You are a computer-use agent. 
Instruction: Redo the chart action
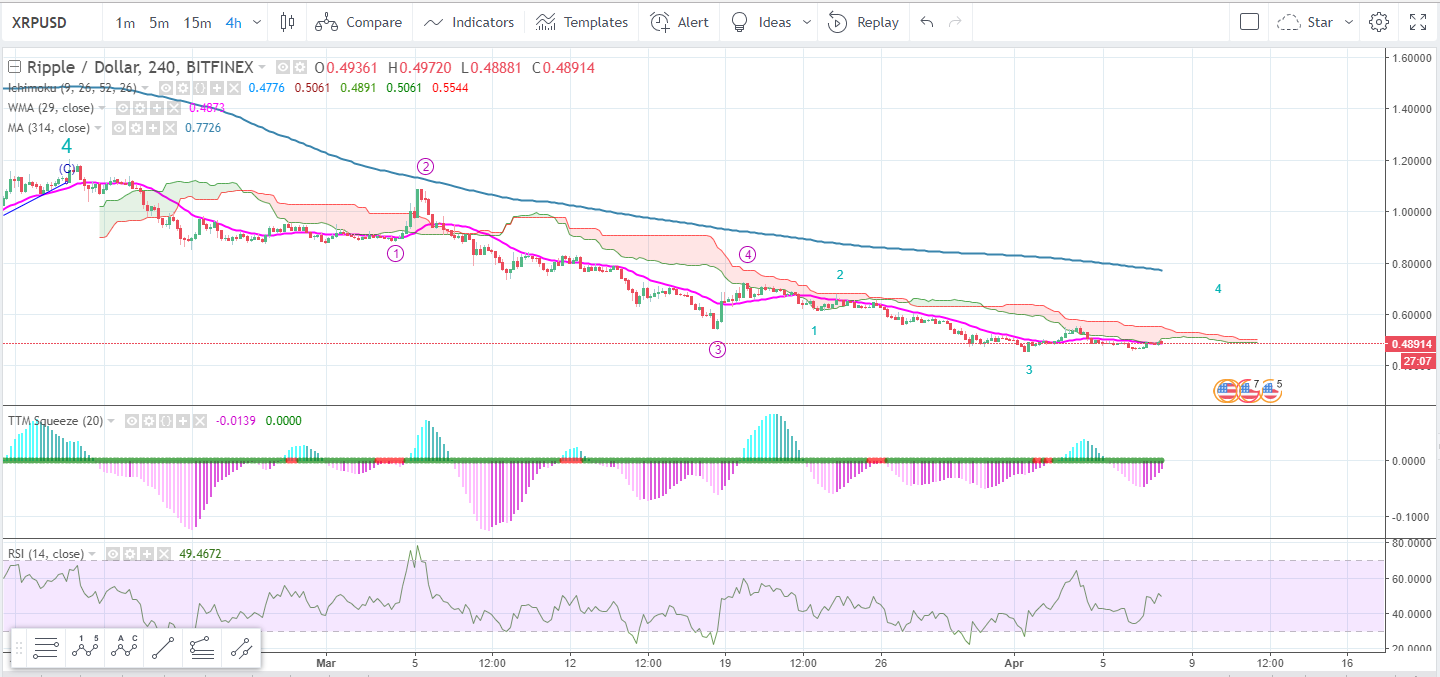(955, 22)
